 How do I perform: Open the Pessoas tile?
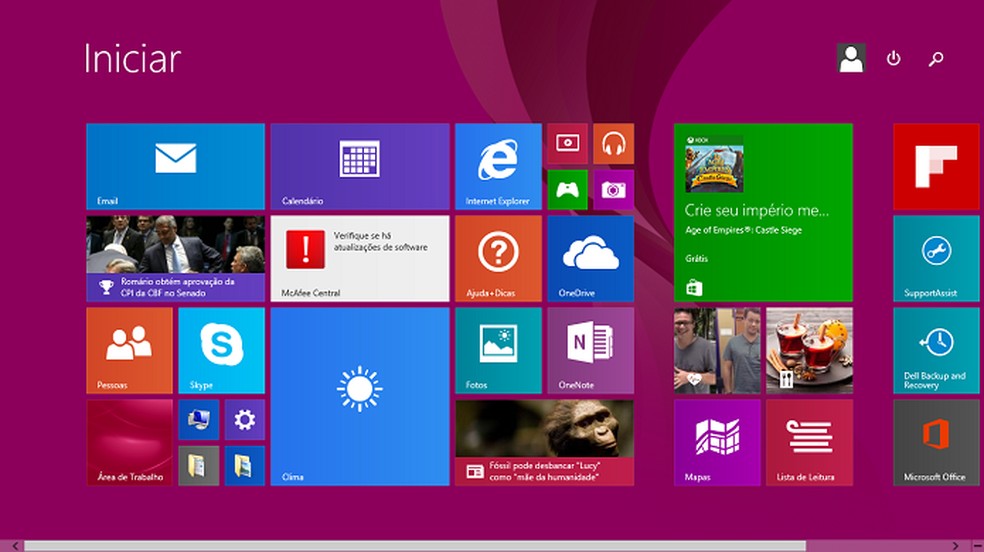[129, 351]
